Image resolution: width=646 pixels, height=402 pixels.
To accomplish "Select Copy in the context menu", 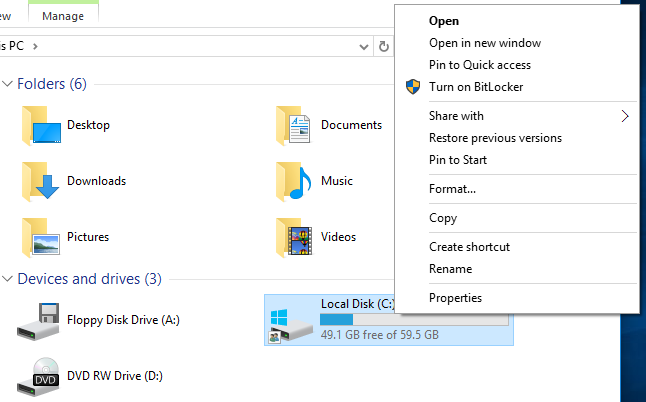I will tap(443, 218).
